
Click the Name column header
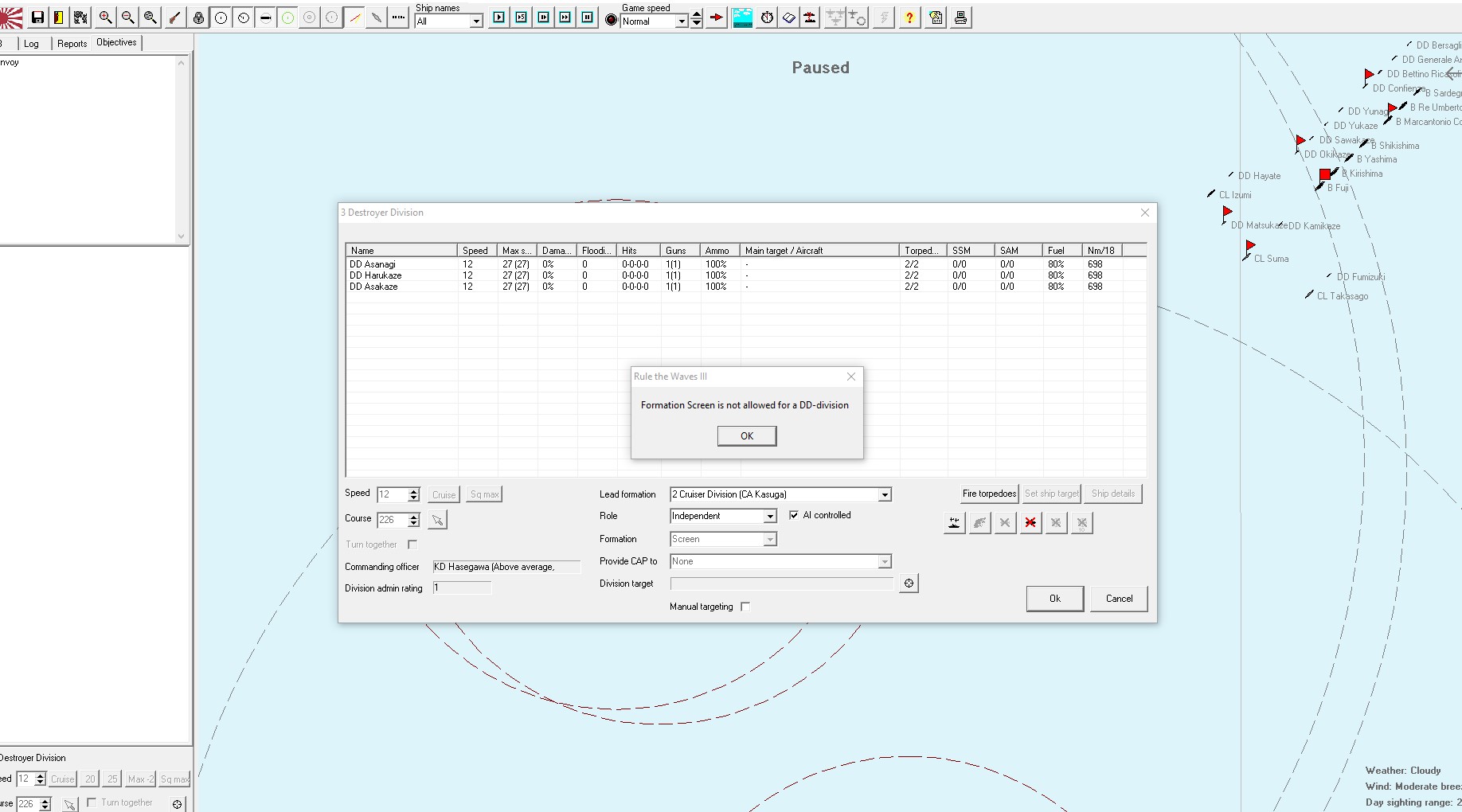(x=401, y=250)
